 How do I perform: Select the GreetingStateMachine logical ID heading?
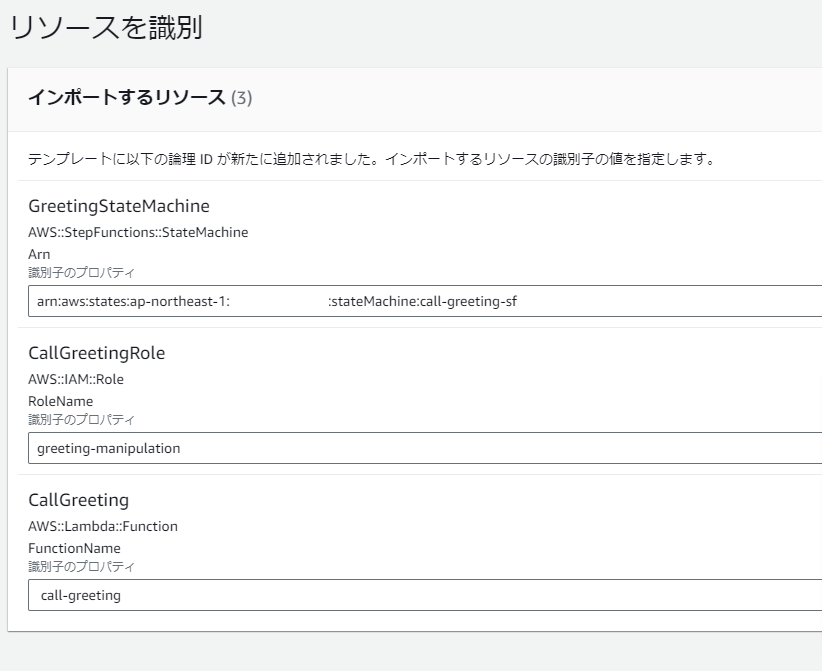pos(119,206)
